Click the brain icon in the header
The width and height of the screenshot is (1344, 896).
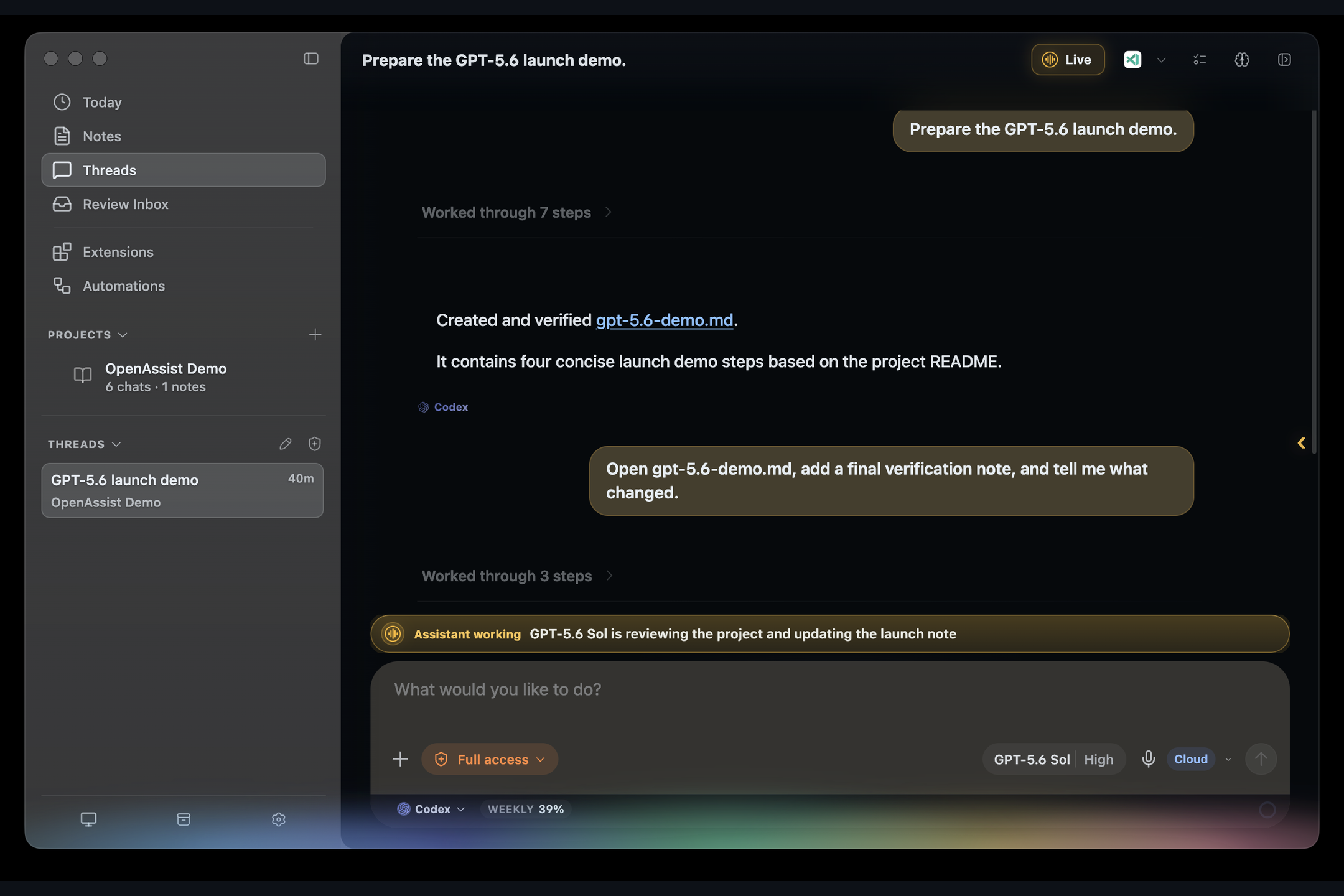pos(1241,60)
